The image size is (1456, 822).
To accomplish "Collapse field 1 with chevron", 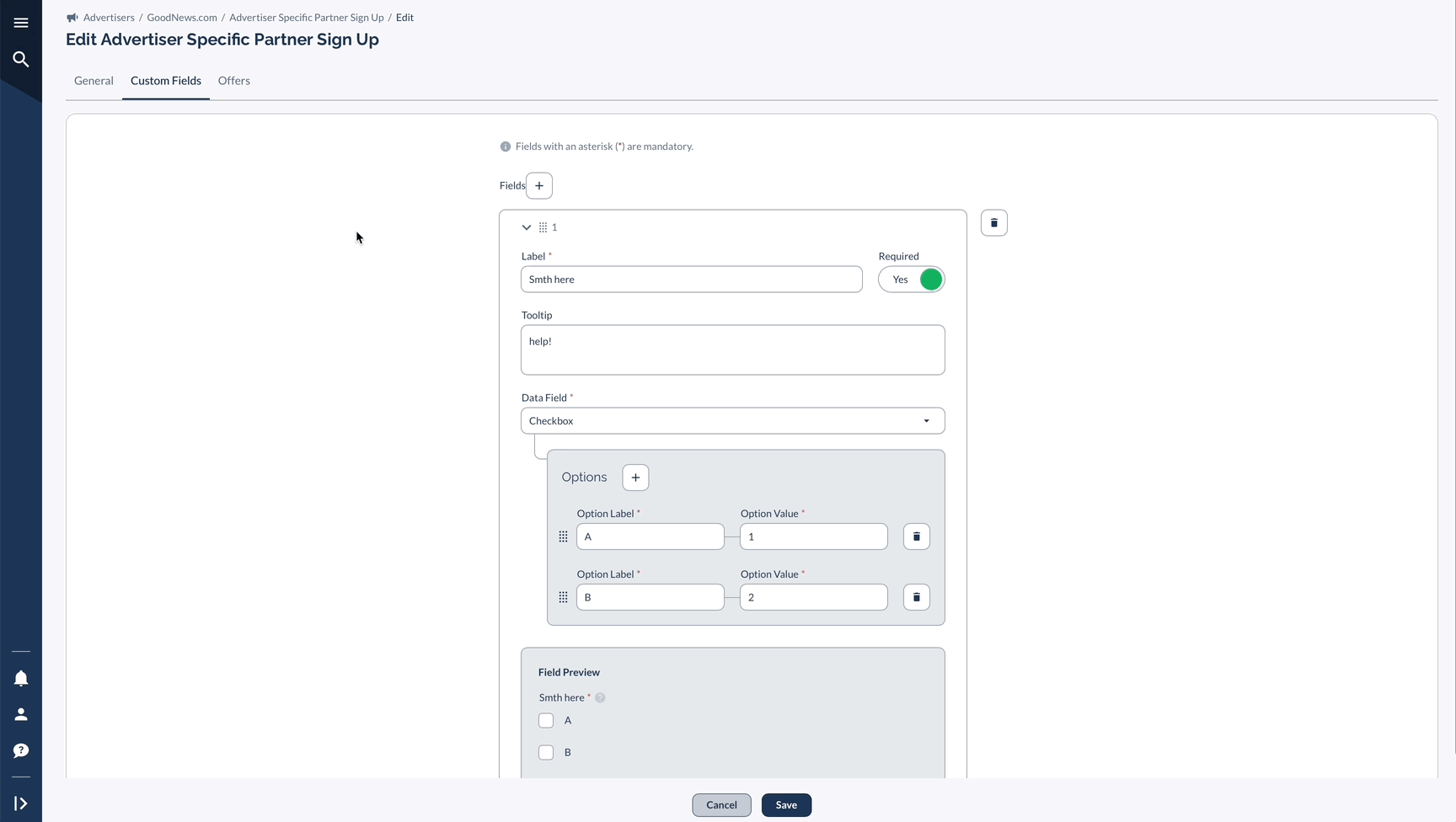I will [527, 227].
